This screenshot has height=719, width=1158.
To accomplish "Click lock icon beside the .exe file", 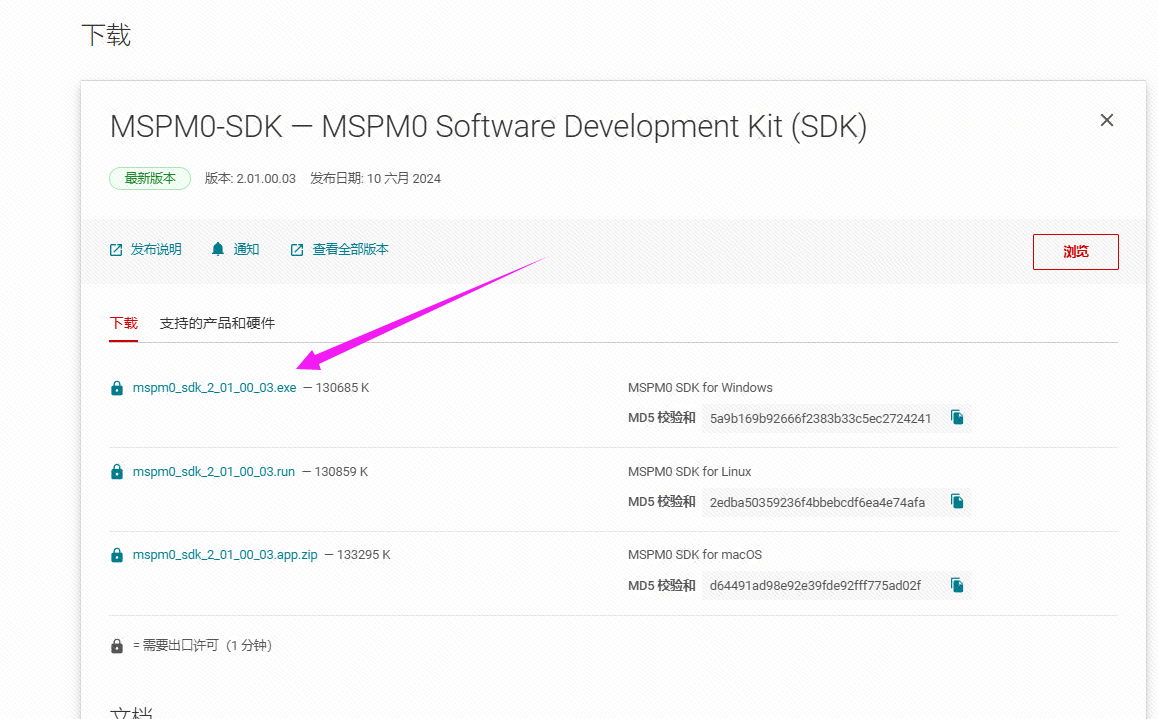I will pos(117,388).
